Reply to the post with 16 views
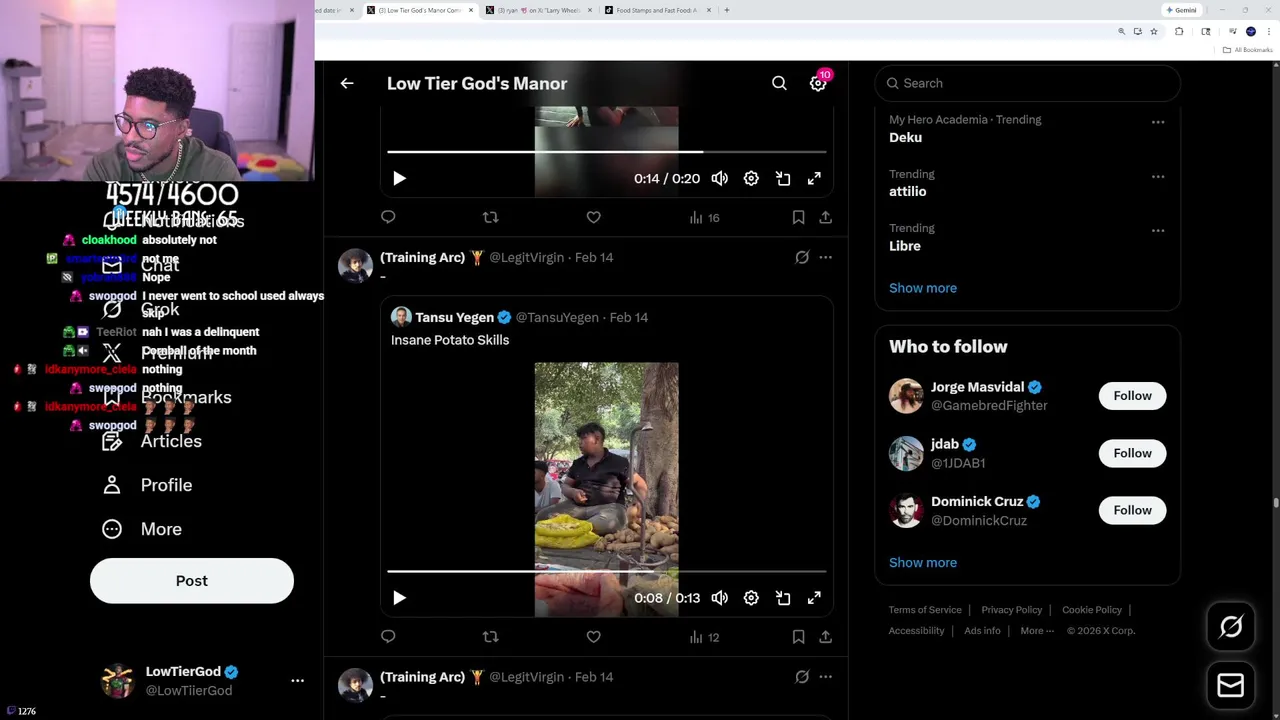 (x=388, y=217)
